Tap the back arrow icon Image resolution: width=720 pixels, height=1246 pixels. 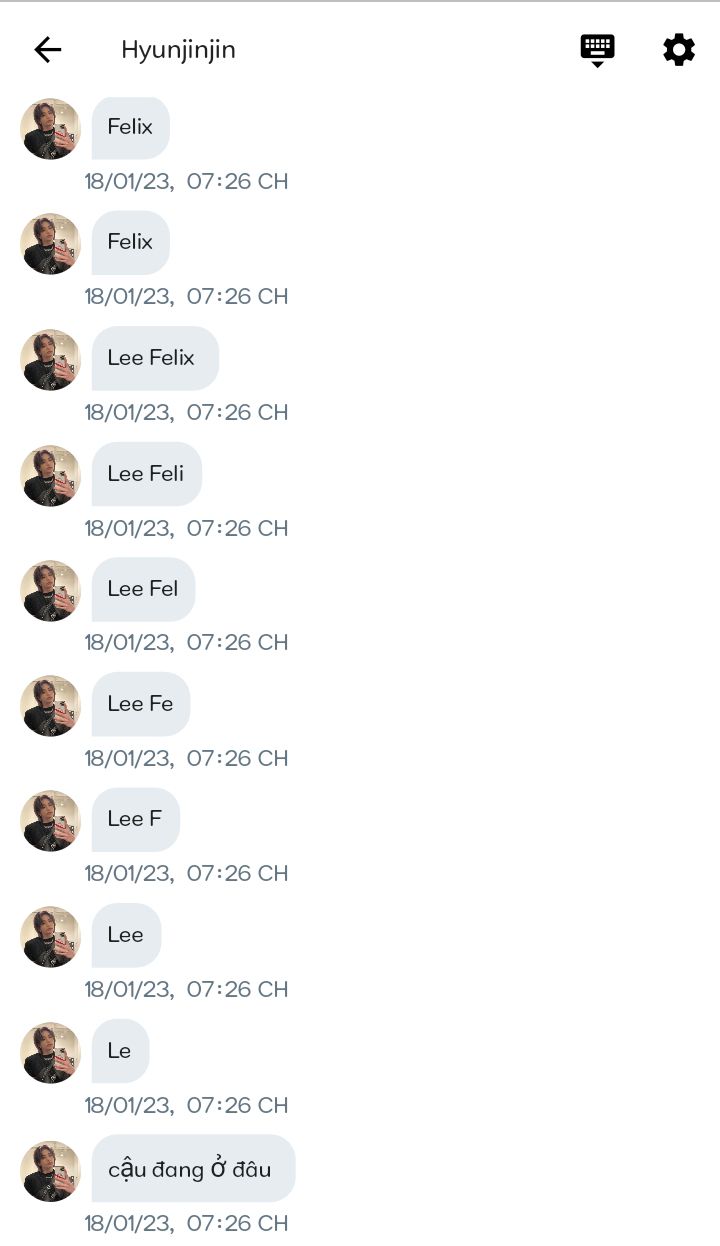[x=48, y=49]
